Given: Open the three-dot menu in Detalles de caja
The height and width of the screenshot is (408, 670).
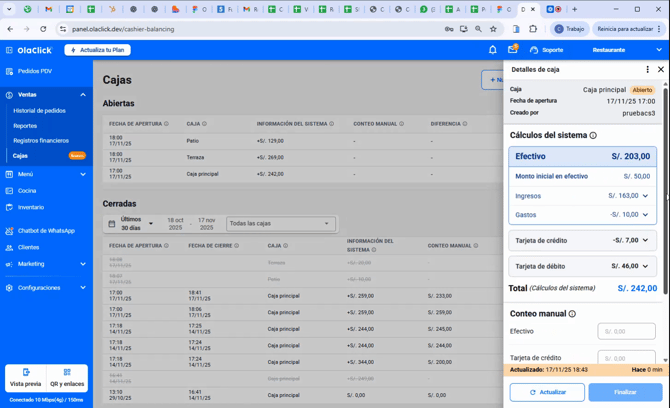Looking at the screenshot, I should click(647, 69).
